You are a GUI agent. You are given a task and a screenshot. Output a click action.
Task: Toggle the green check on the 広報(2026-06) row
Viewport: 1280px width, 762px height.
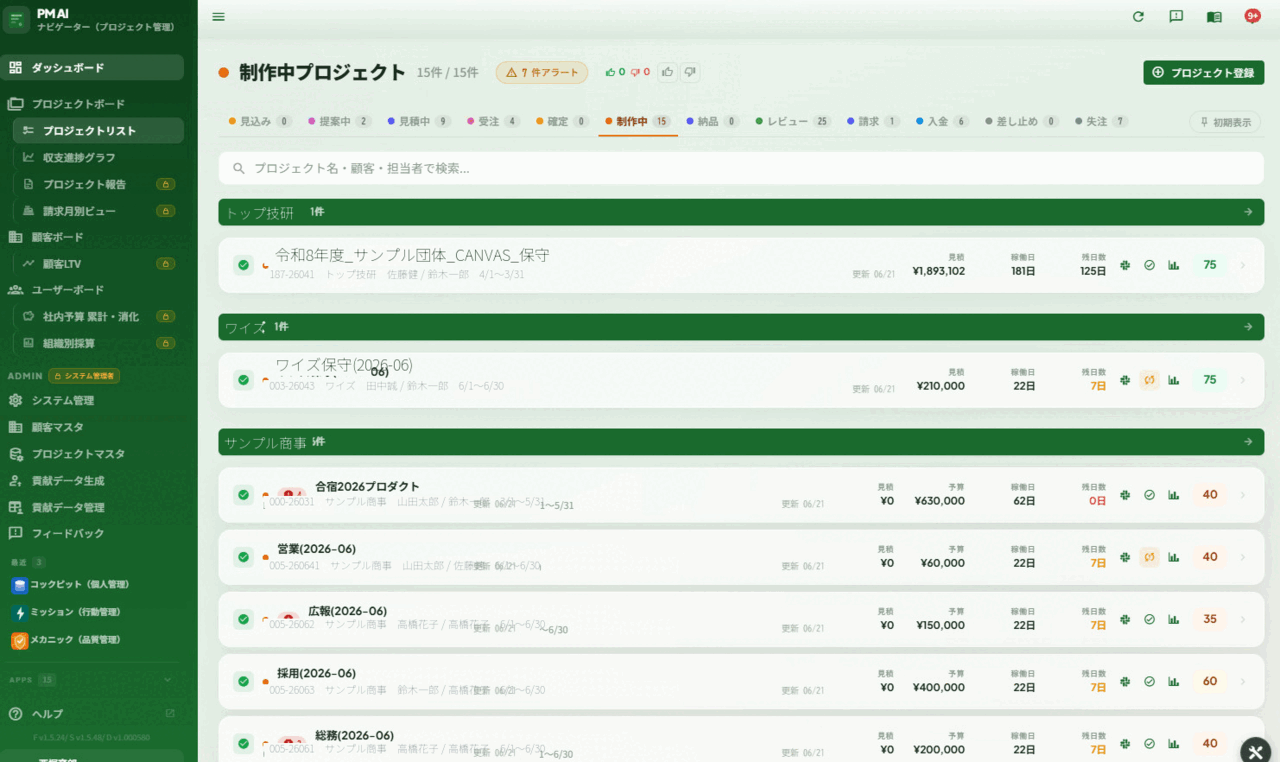(x=243, y=619)
